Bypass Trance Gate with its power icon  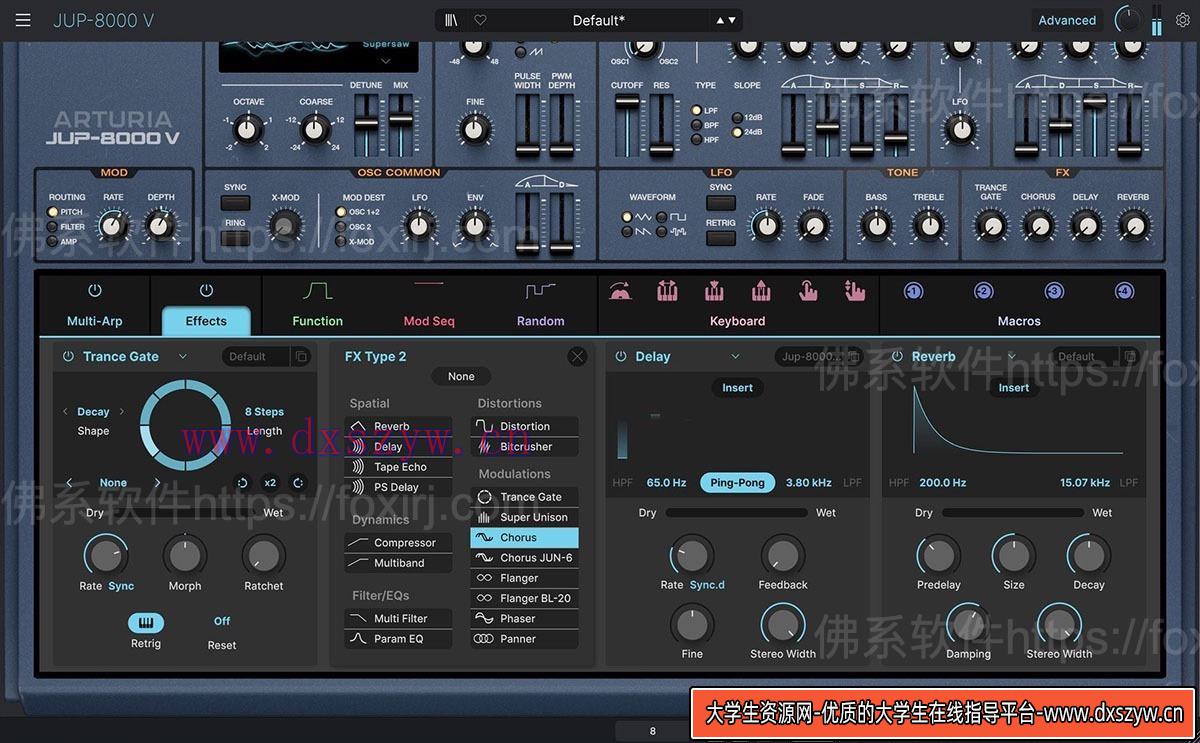[69, 356]
